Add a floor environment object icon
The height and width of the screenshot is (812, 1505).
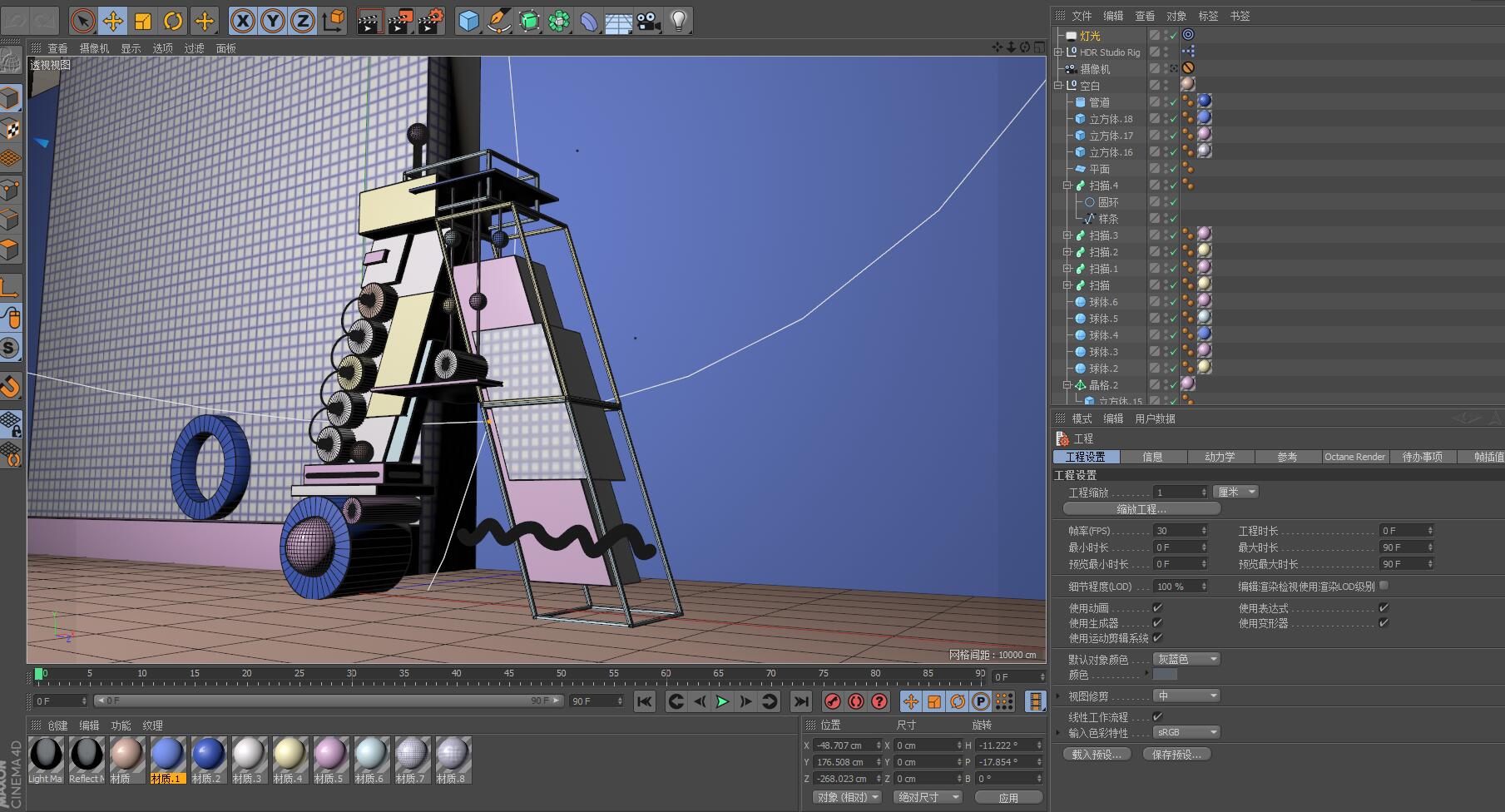pos(618,21)
